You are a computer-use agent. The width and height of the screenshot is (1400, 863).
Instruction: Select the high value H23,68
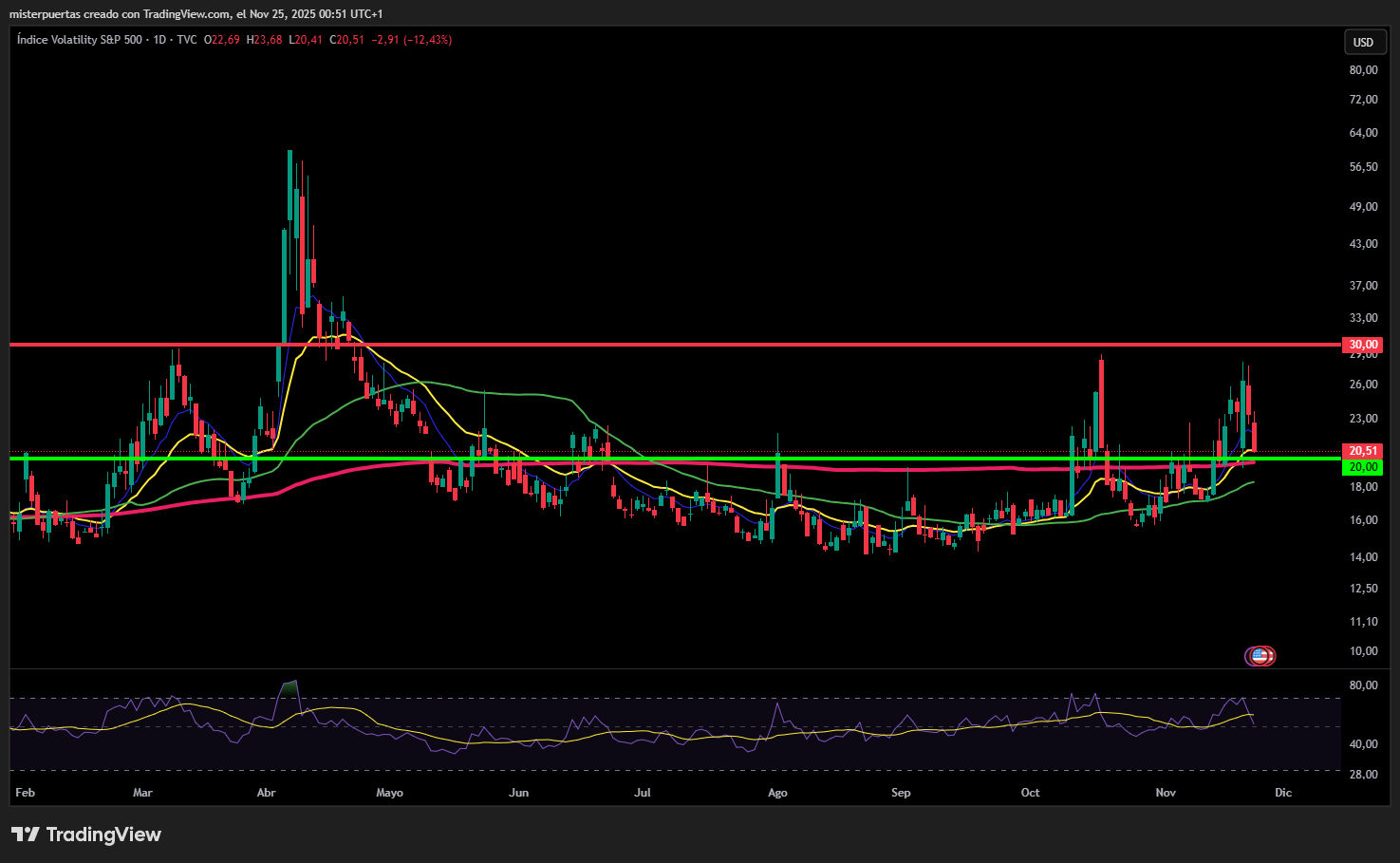click(x=265, y=40)
